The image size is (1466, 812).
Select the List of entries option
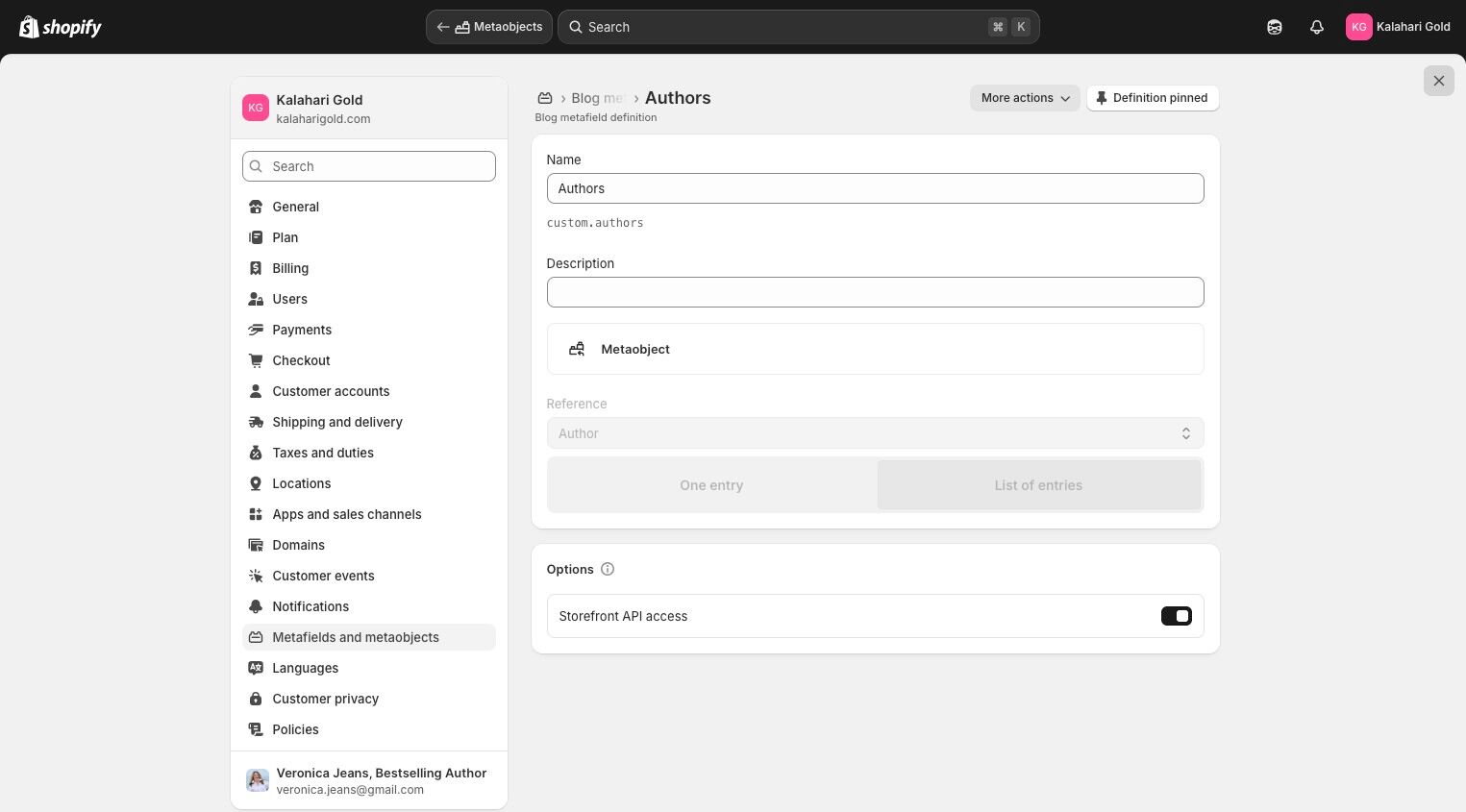pyautogui.click(x=1038, y=485)
